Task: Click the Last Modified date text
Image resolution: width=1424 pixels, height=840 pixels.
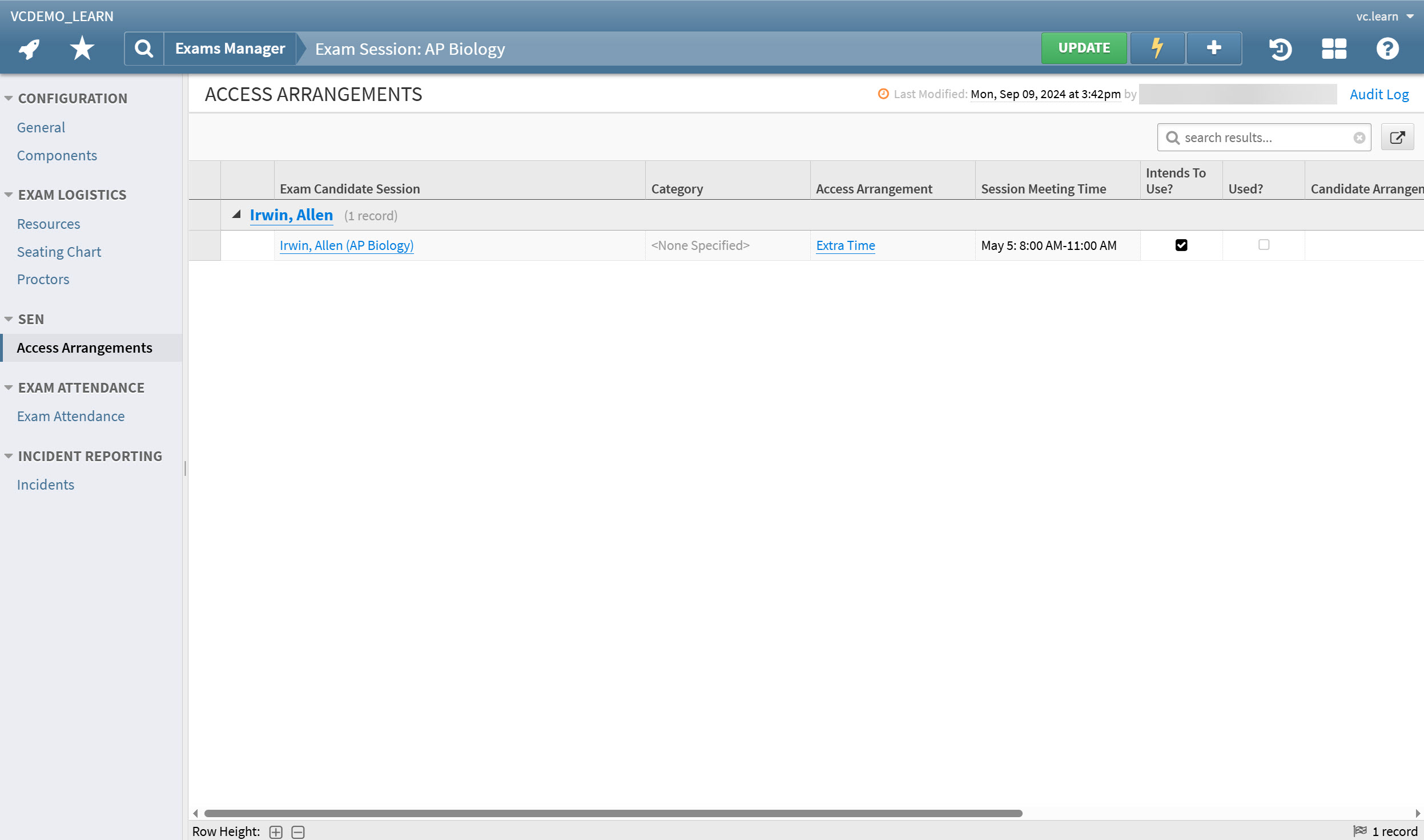Action: coord(1045,94)
